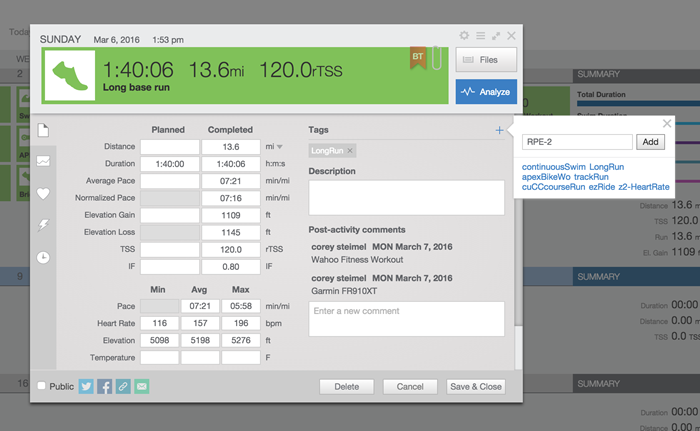This screenshot has width=700, height=431.
Task: Click the Max Elevation 5276 field
Action: tap(241, 340)
